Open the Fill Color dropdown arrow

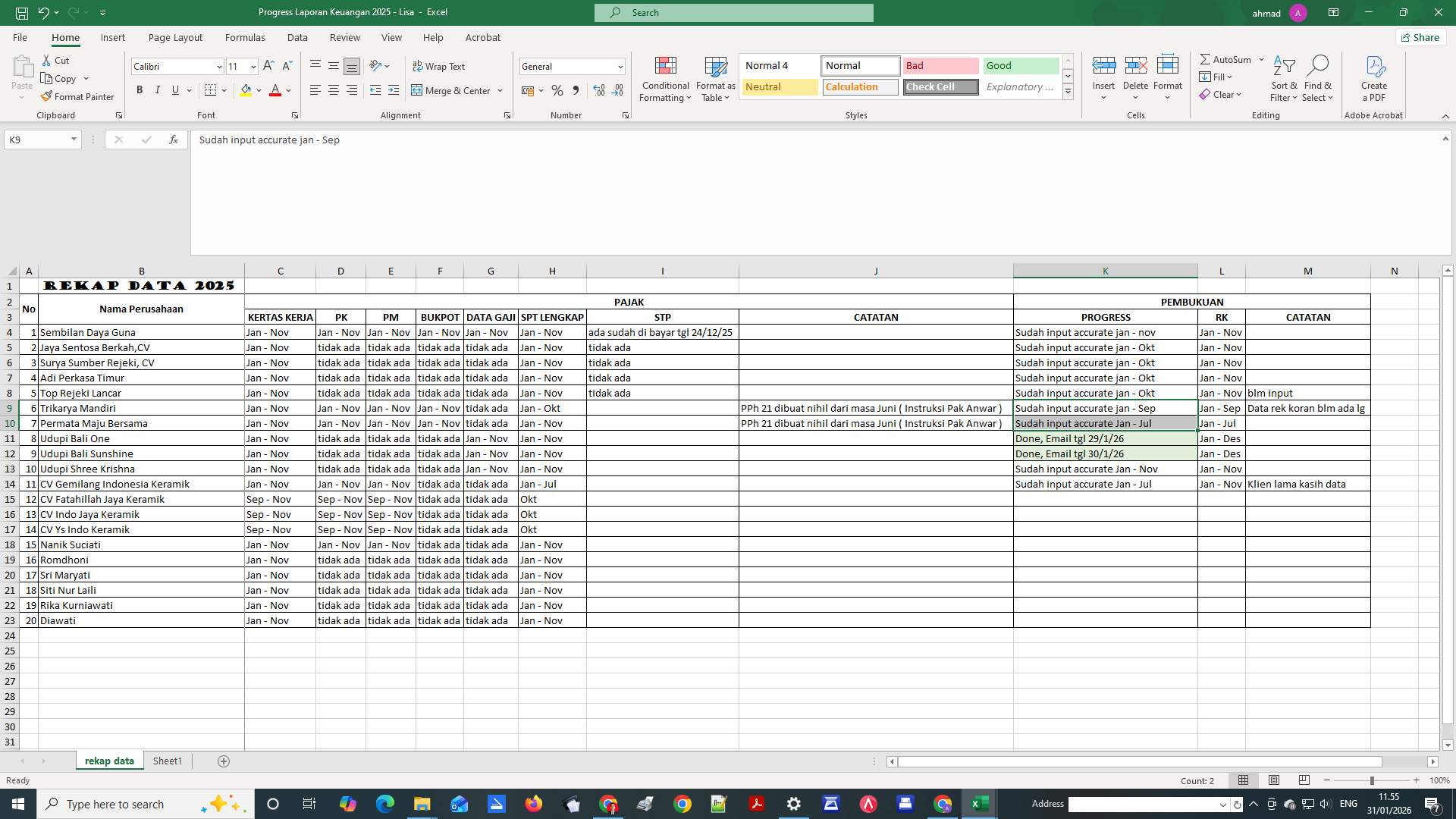[x=259, y=90]
